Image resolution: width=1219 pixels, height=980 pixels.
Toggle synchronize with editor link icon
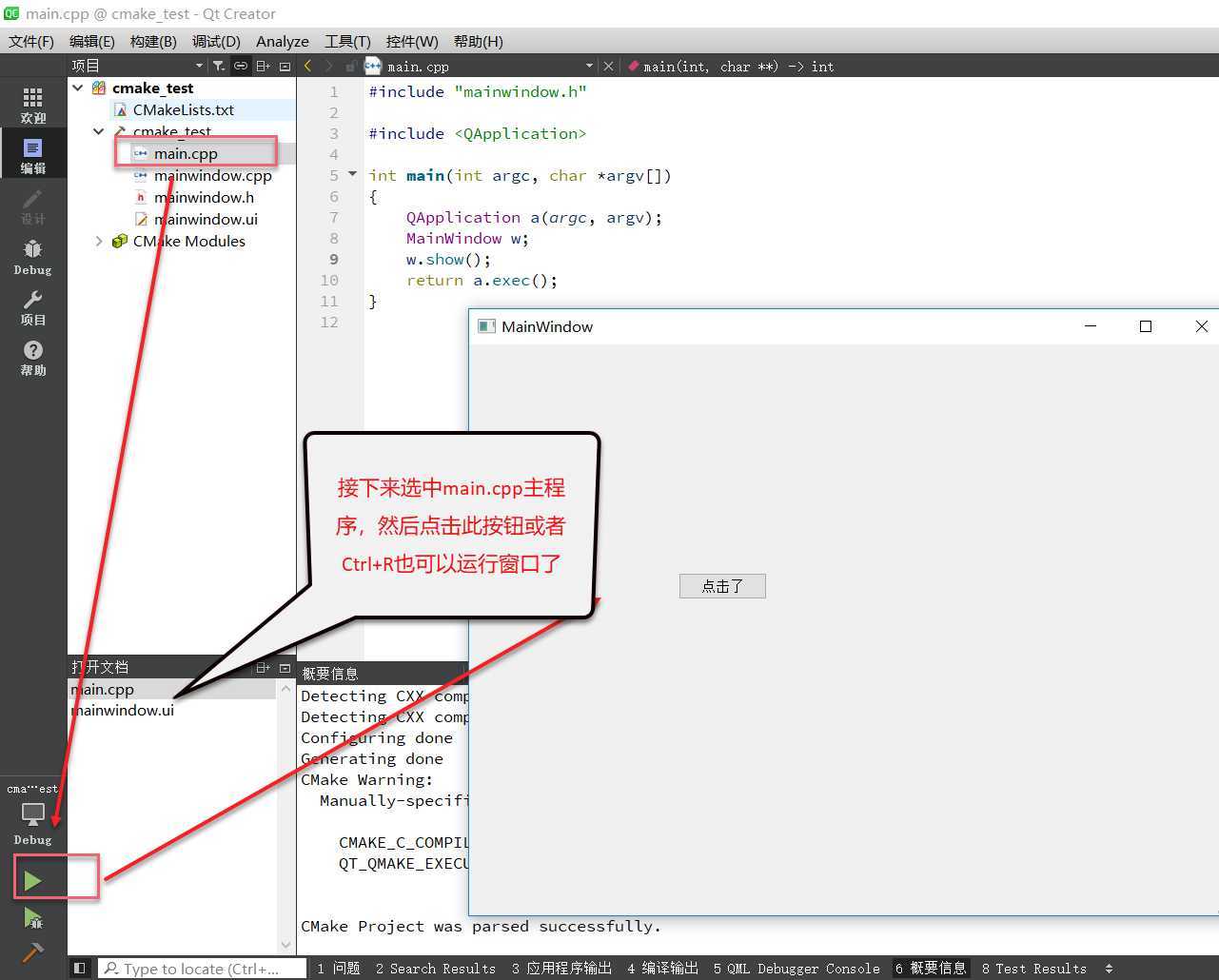tap(240, 66)
